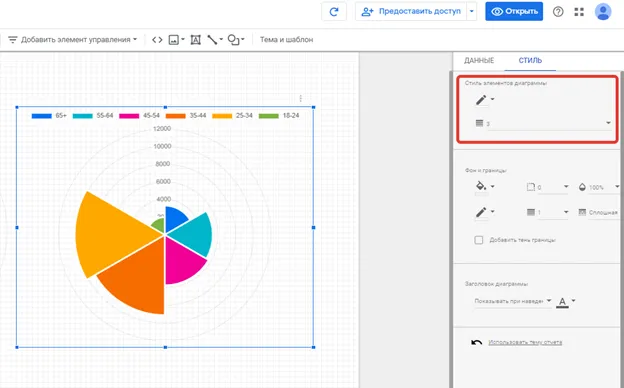Image resolution: width=624 pixels, height=388 pixels.
Task: Open the share access dropdown arrow
Action: [x=472, y=12]
